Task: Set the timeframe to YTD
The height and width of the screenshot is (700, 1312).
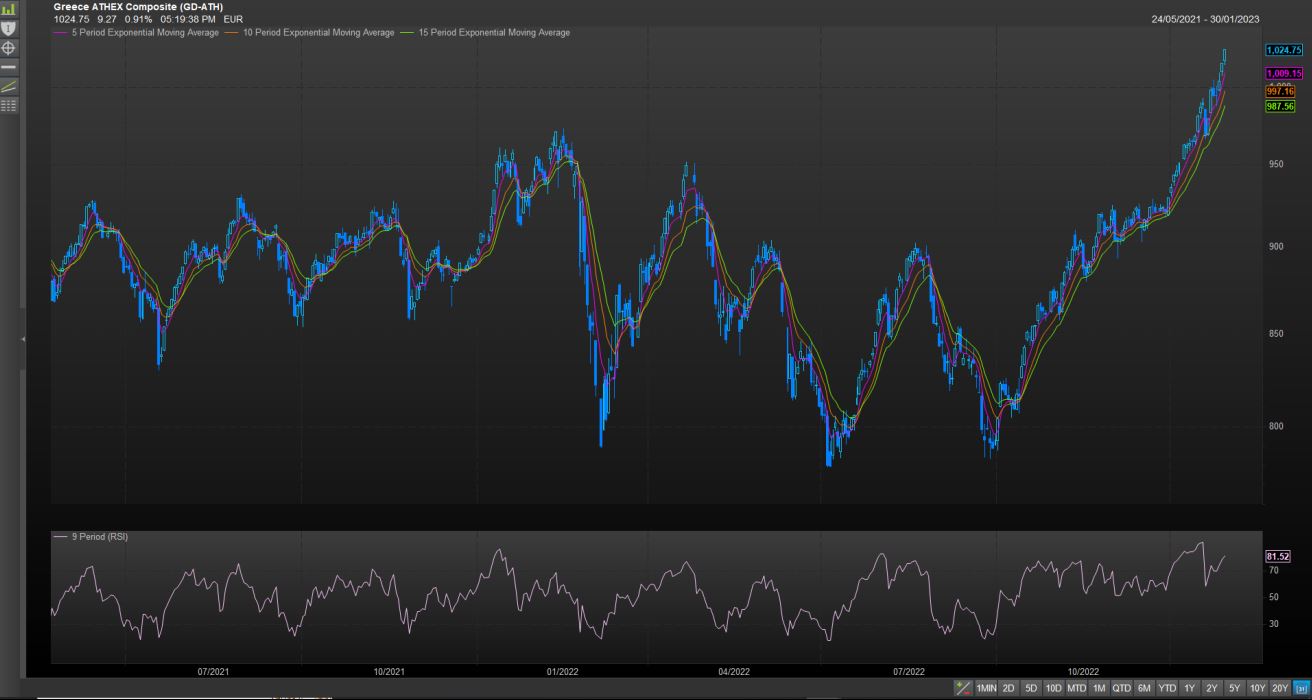Action: coord(1167,688)
